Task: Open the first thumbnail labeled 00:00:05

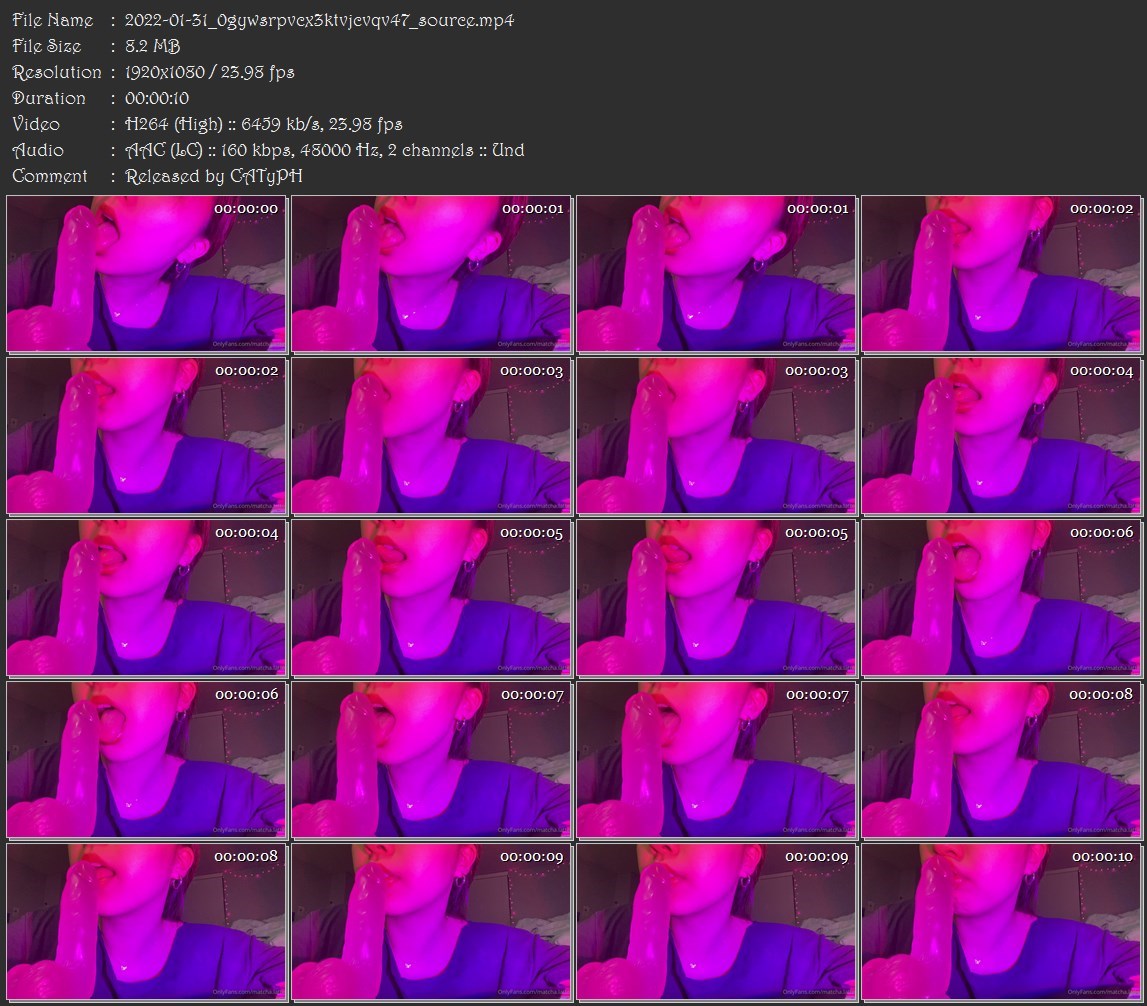Action: 431,598
